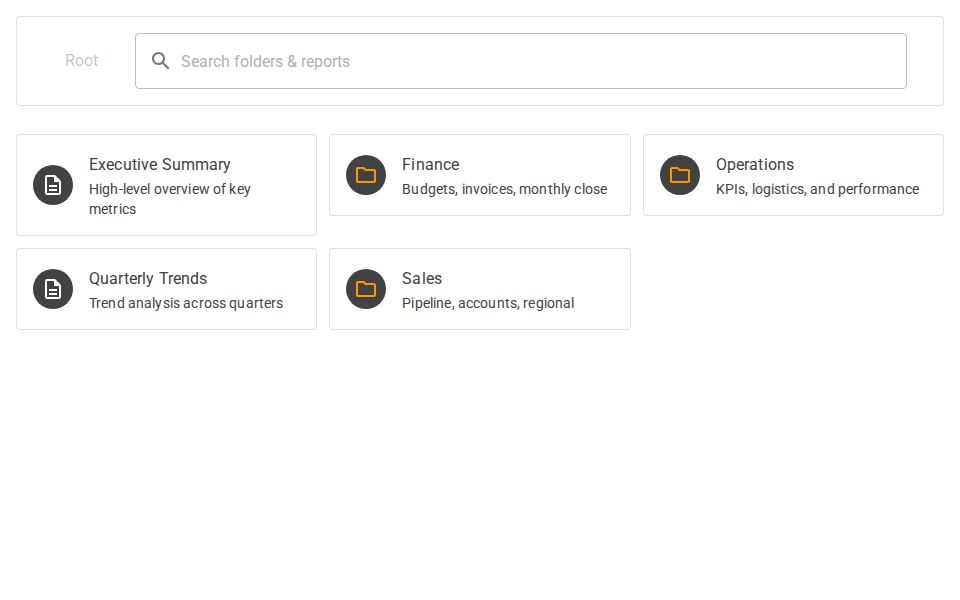Select the Sales folder icon
Image resolution: width=960 pixels, height=600 pixels.
pos(366,289)
